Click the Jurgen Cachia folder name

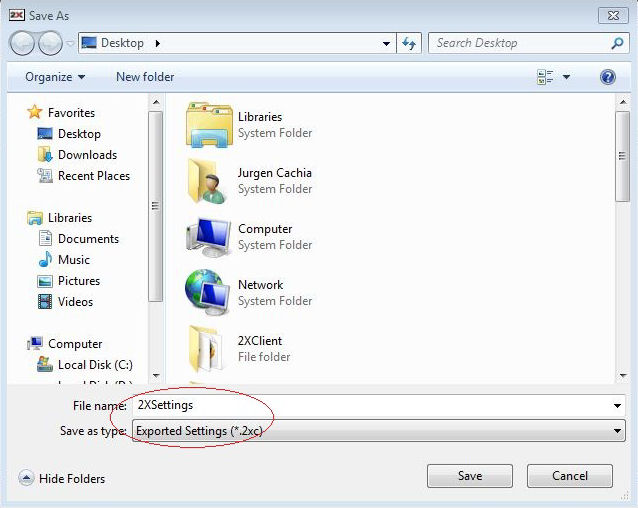coord(275,173)
